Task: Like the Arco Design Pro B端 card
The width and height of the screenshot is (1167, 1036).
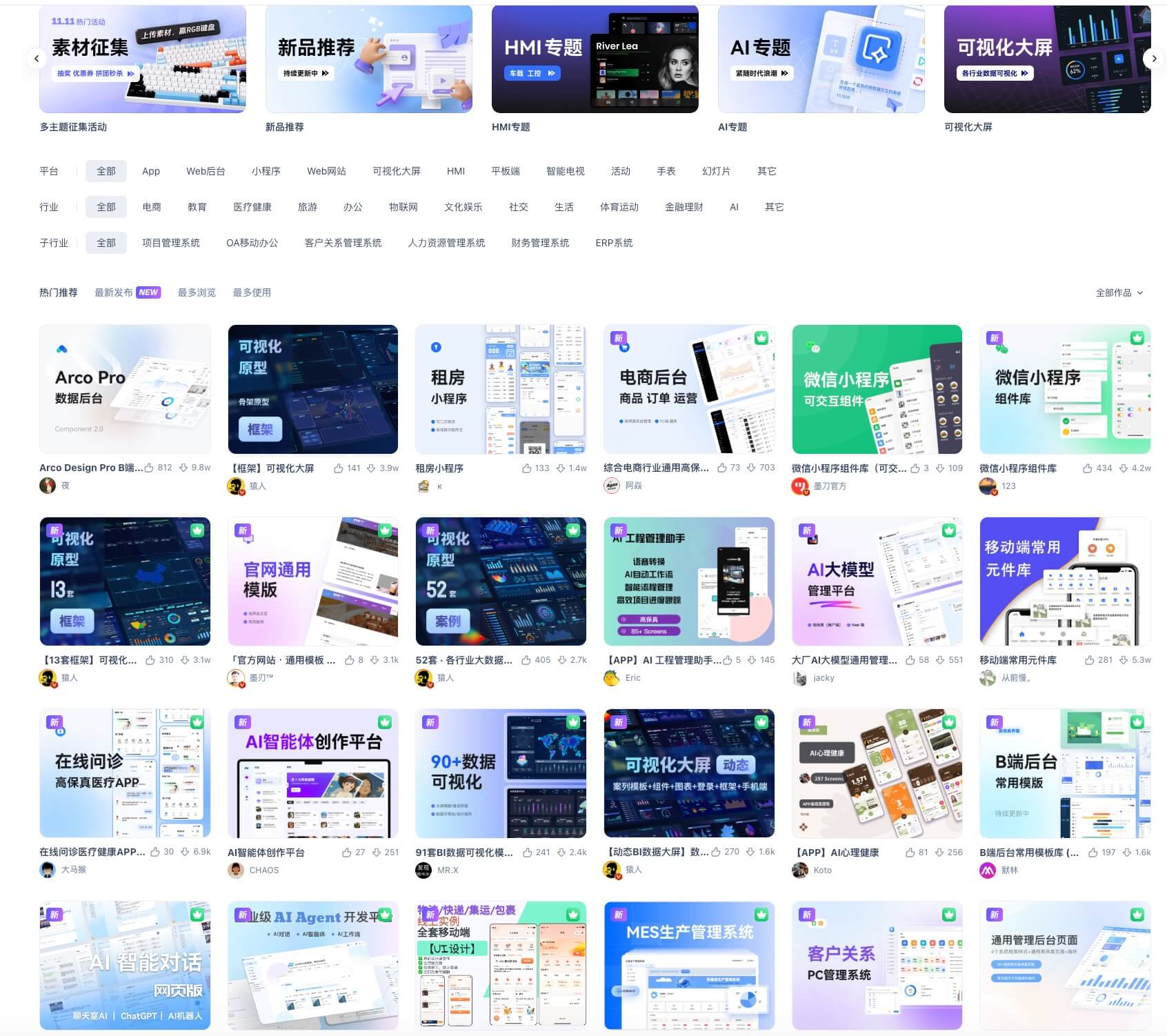Action: tap(148, 468)
